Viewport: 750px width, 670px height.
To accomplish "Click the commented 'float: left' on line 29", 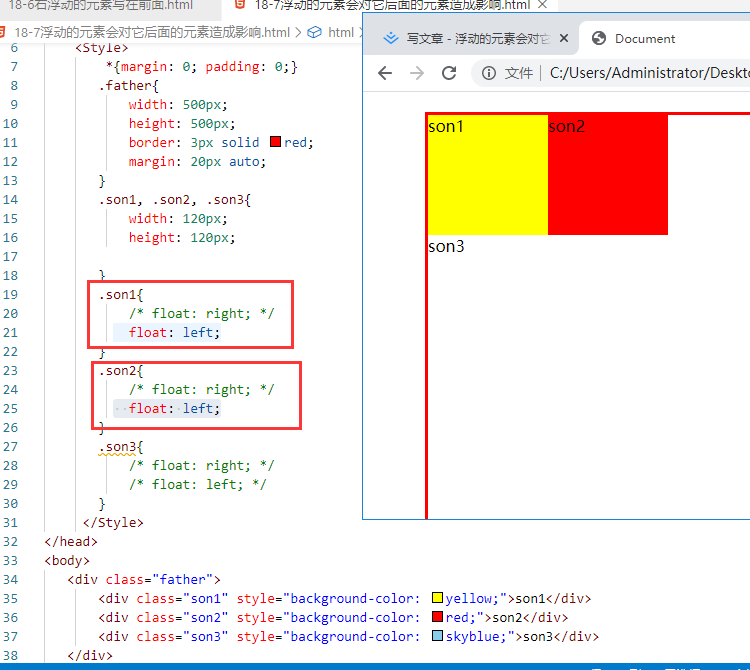I will click(198, 485).
